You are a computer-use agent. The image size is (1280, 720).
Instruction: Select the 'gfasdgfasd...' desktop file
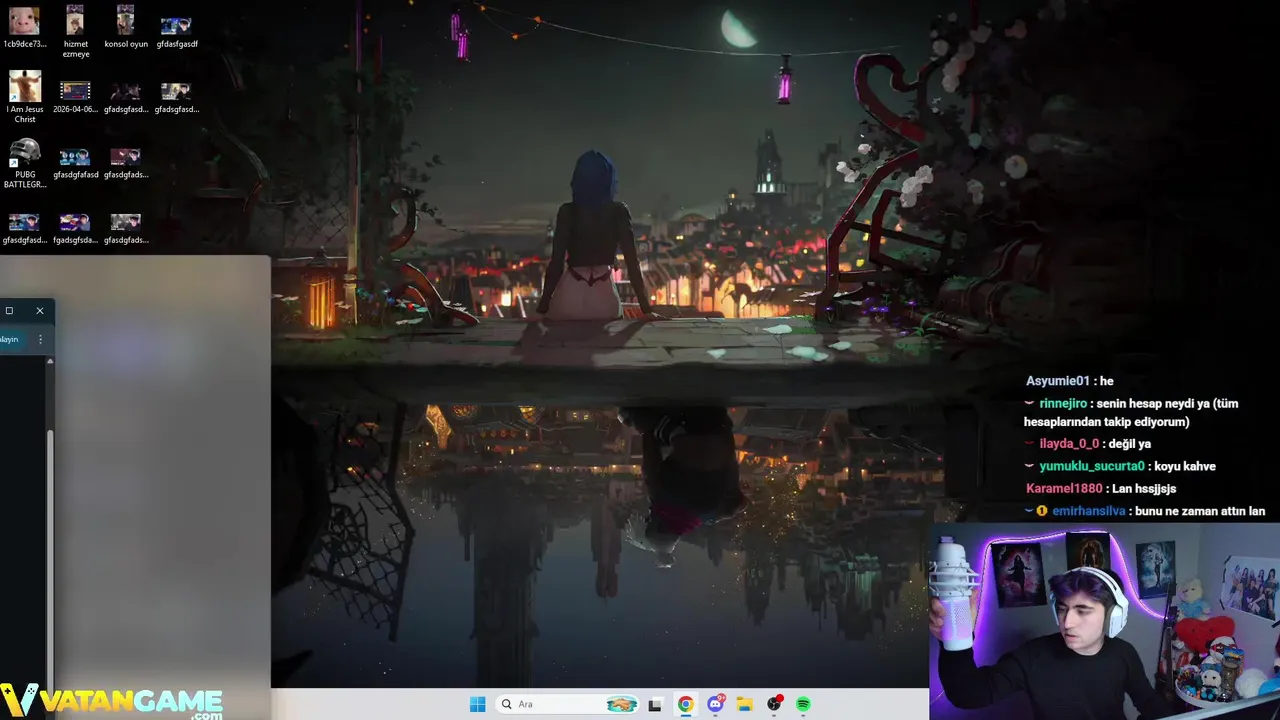(24, 228)
